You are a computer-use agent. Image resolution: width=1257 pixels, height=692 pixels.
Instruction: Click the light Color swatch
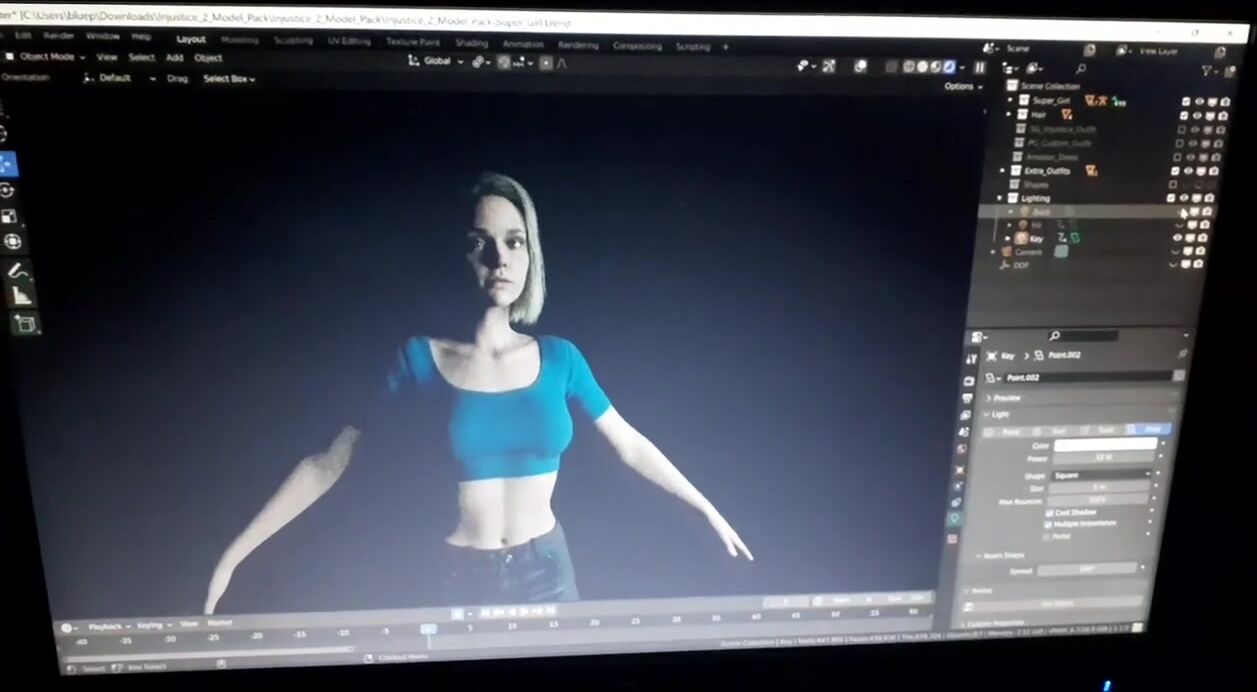pos(1104,445)
